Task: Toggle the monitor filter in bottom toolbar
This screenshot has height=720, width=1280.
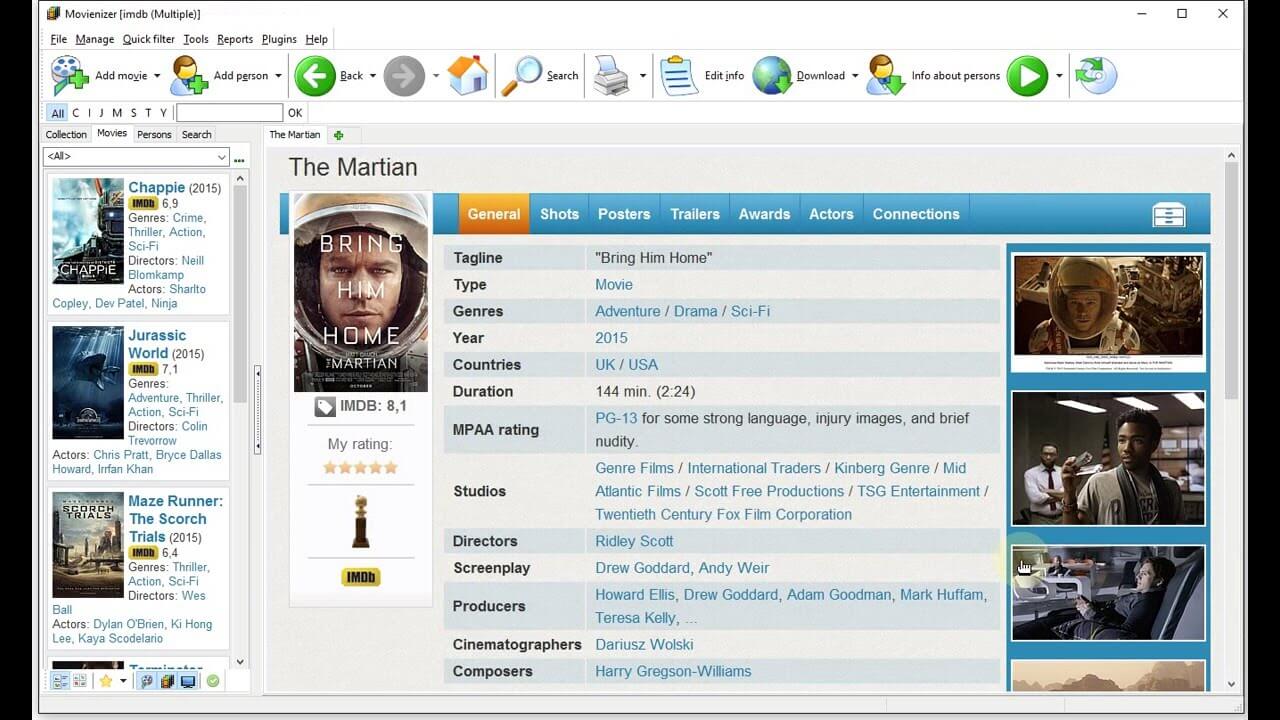Action: pos(188,681)
